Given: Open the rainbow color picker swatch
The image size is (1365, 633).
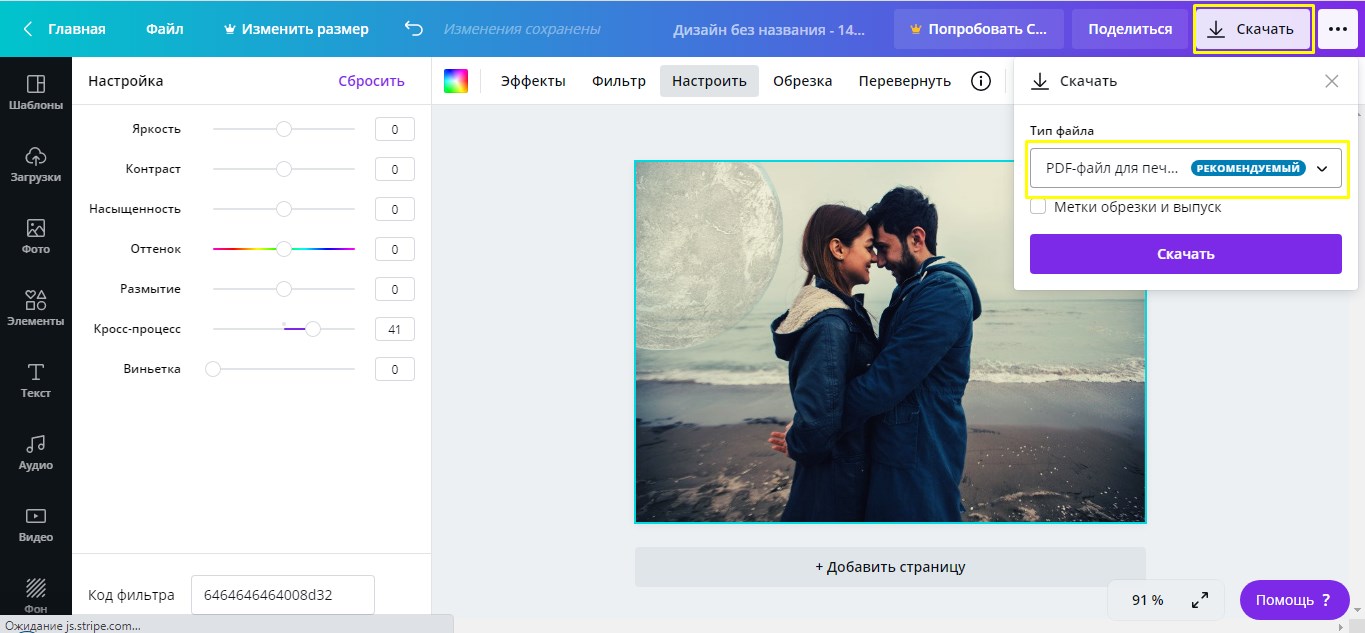Looking at the screenshot, I should [456, 81].
